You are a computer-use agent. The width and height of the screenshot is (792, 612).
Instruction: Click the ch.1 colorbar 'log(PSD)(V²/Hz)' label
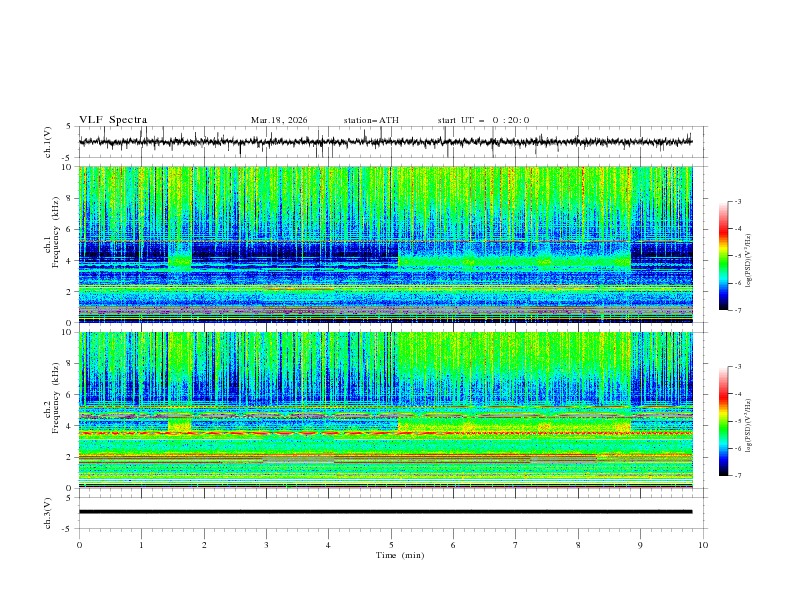coord(749,261)
